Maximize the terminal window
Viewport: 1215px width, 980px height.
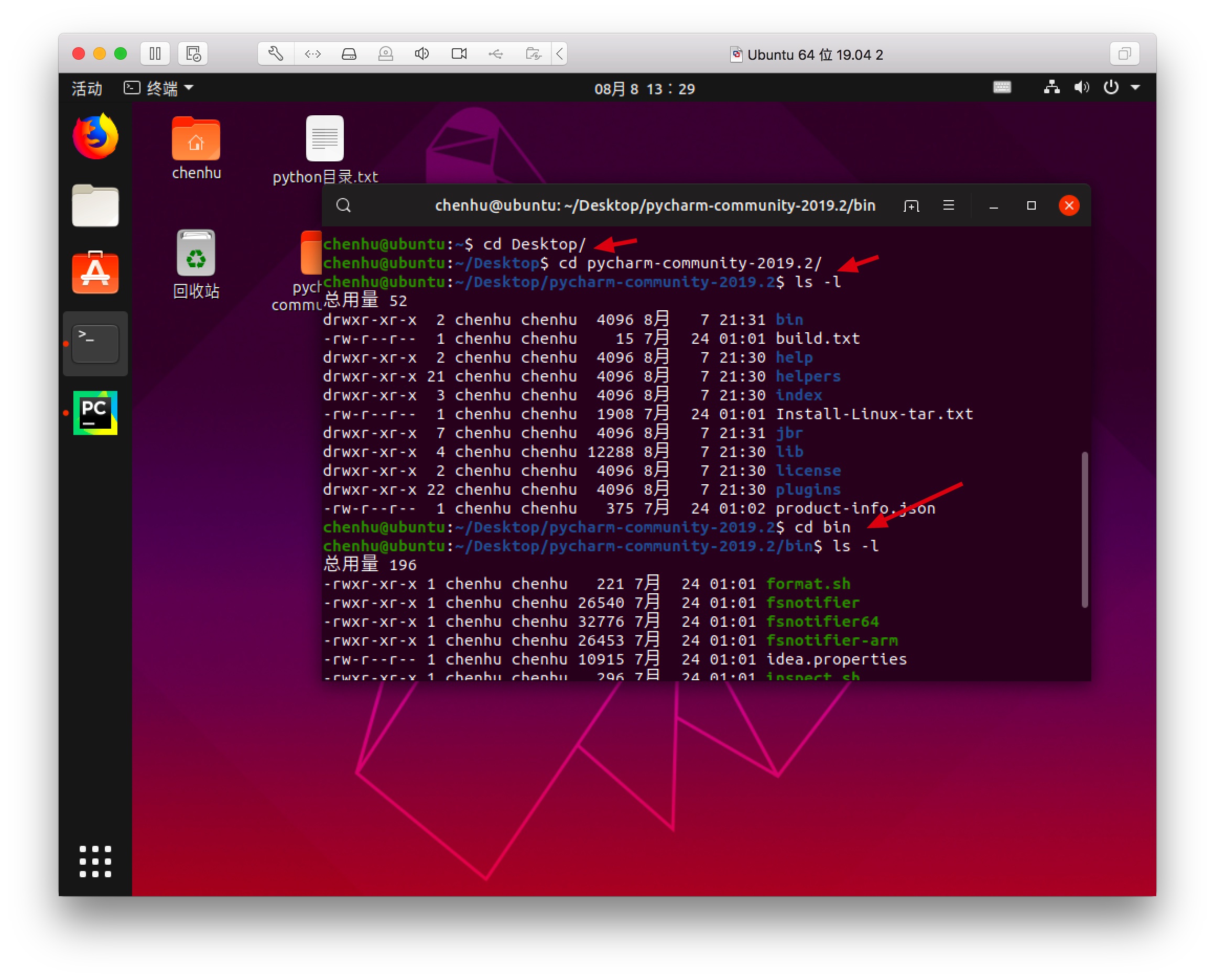pyautogui.click(x=1032, y=205)
